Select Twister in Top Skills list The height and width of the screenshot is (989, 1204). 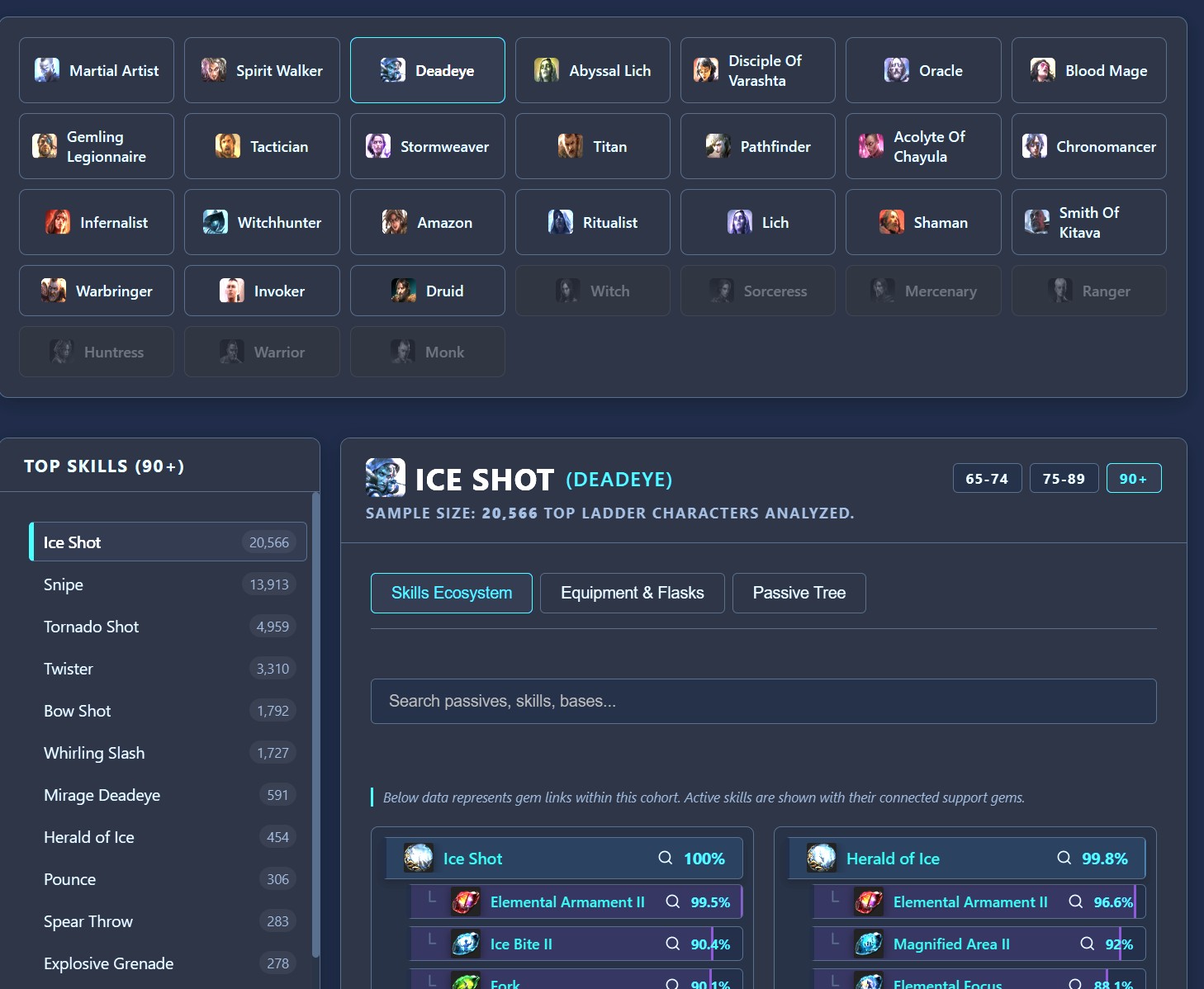click(x=168, y=669)
